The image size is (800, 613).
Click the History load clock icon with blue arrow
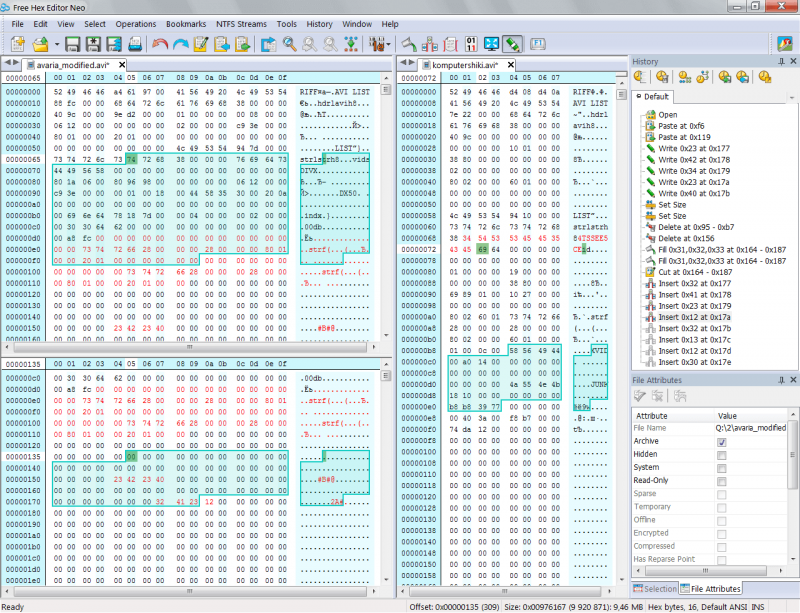[x=743, y=77]
